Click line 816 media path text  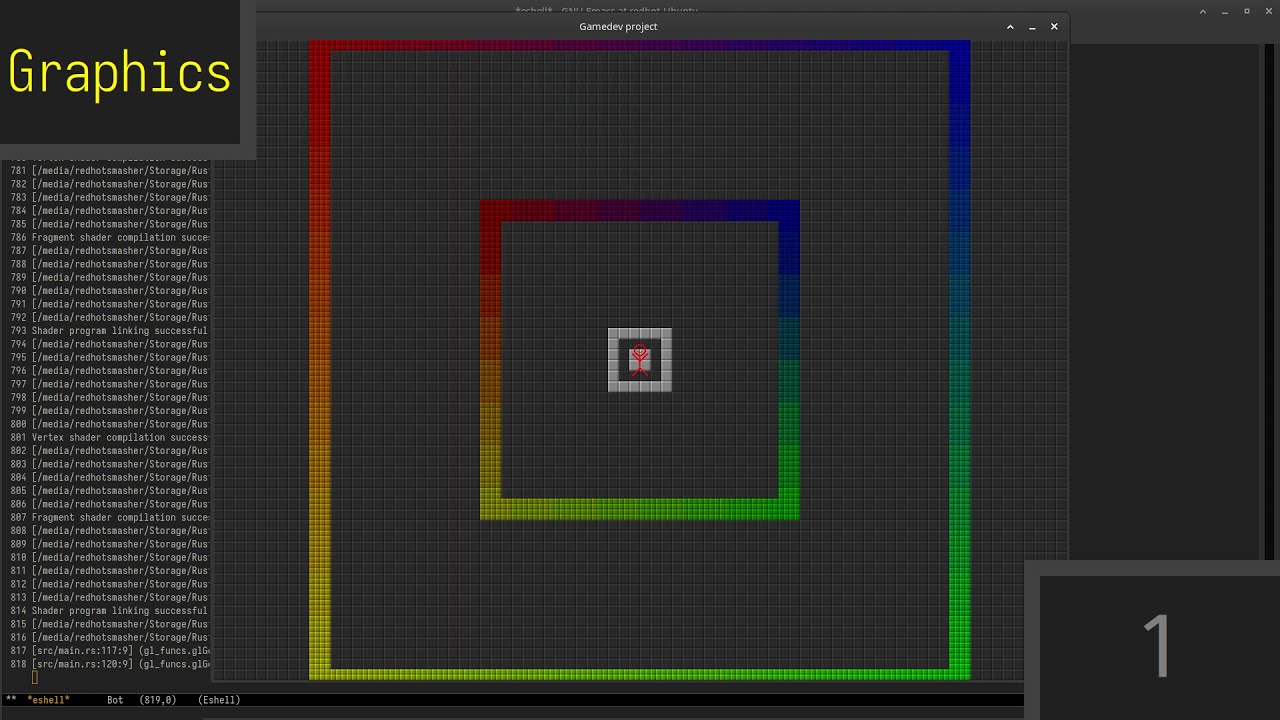120,637
